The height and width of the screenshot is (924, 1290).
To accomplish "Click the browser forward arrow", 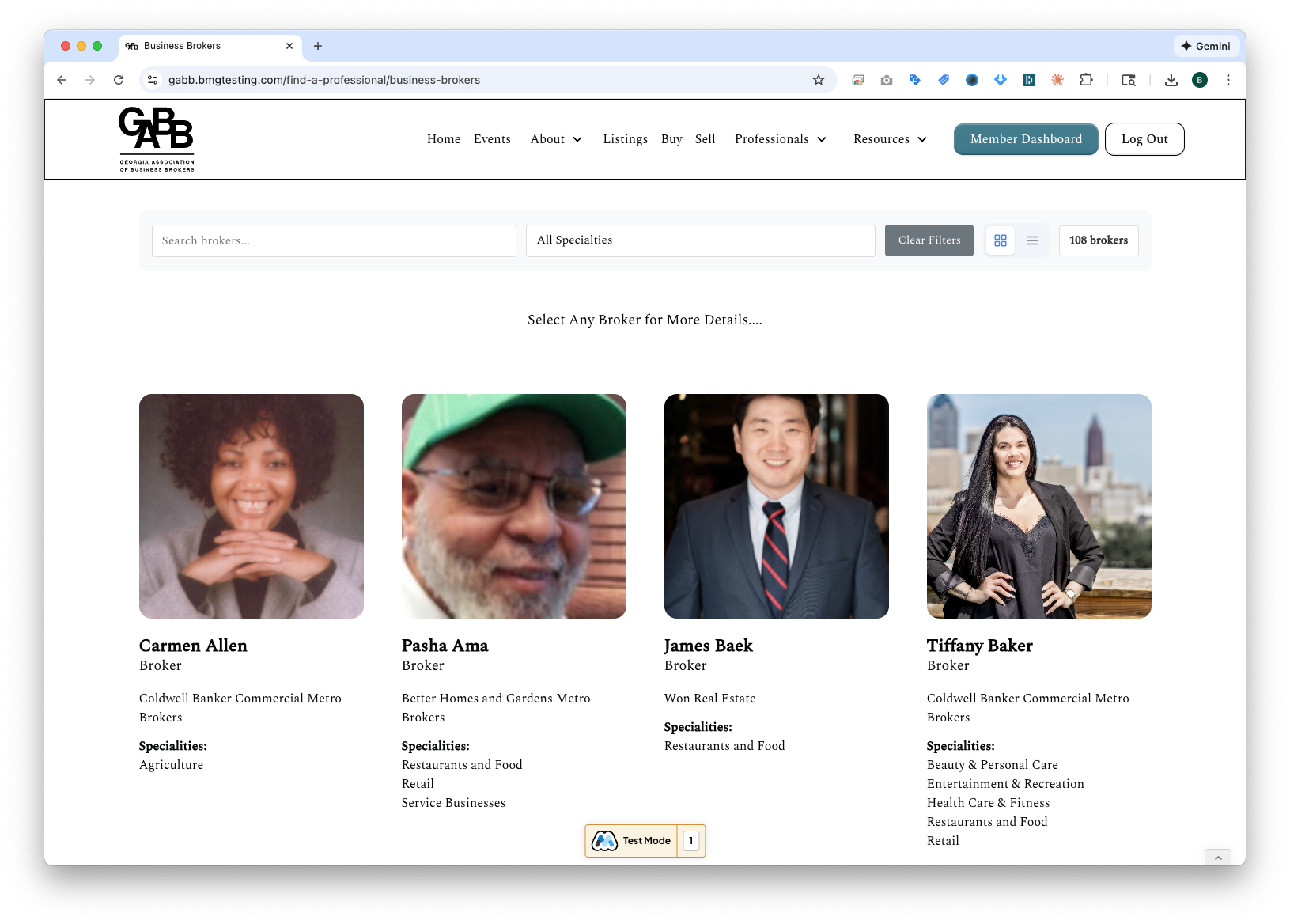I will 90,80.
